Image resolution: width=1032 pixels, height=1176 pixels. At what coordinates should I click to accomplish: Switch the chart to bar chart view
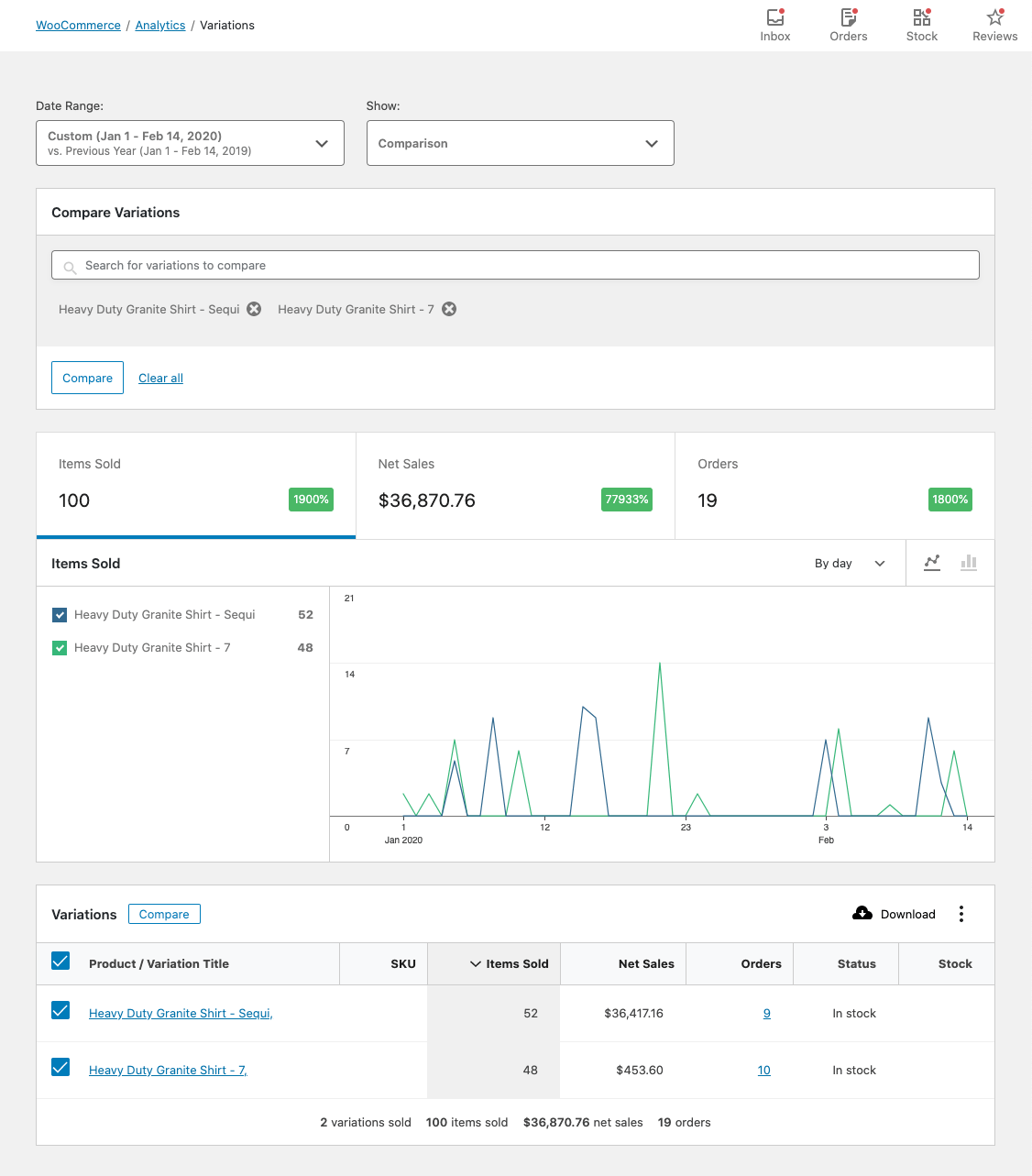[969, 563]
